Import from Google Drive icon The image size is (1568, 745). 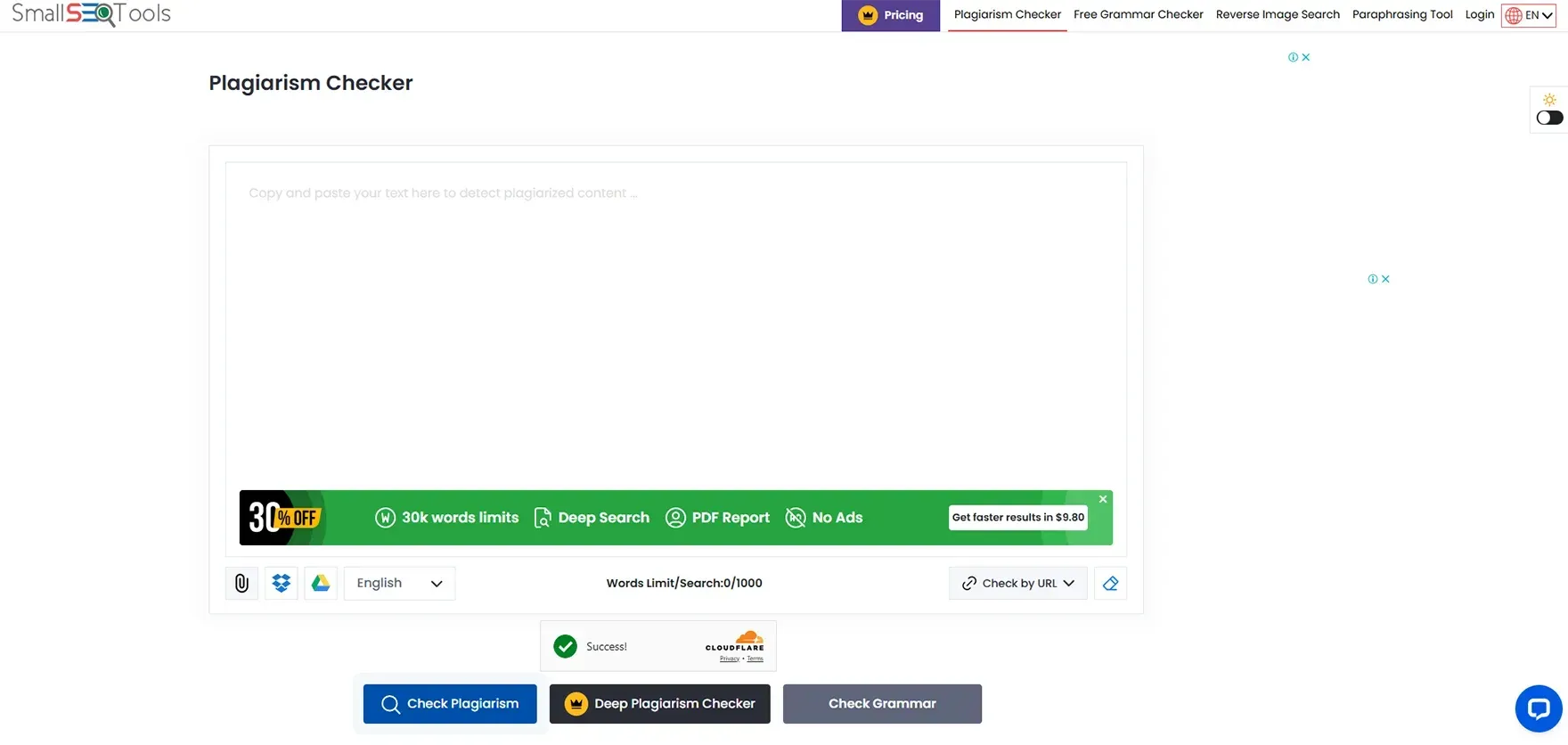pos(321,583)
